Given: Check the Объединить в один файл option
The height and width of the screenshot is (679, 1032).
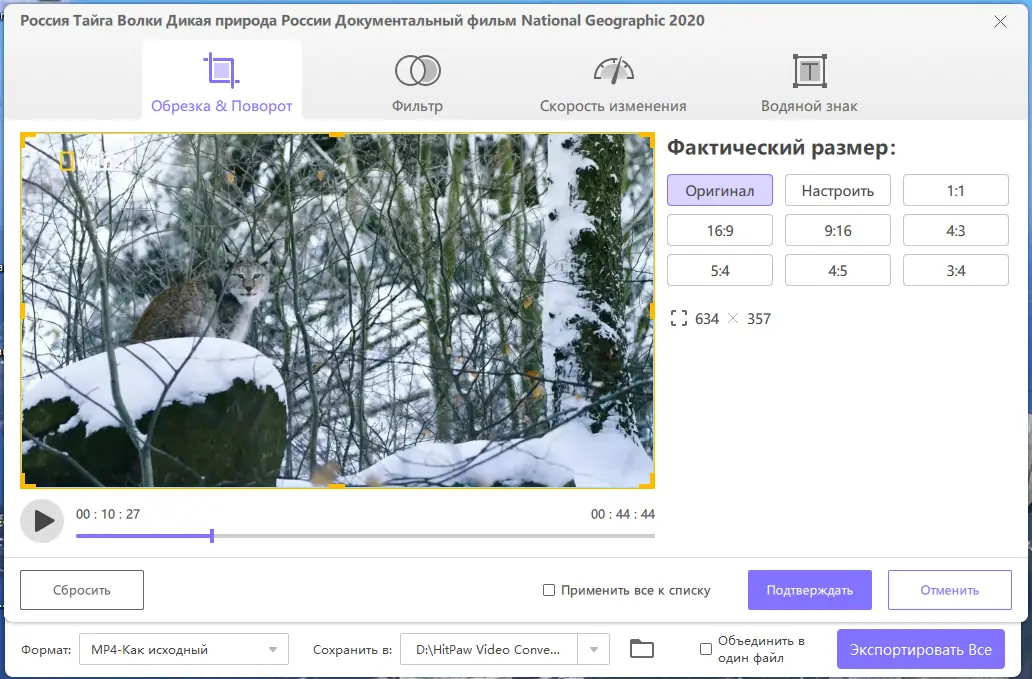Looking at the screenshot, I should tap(705, 648).
